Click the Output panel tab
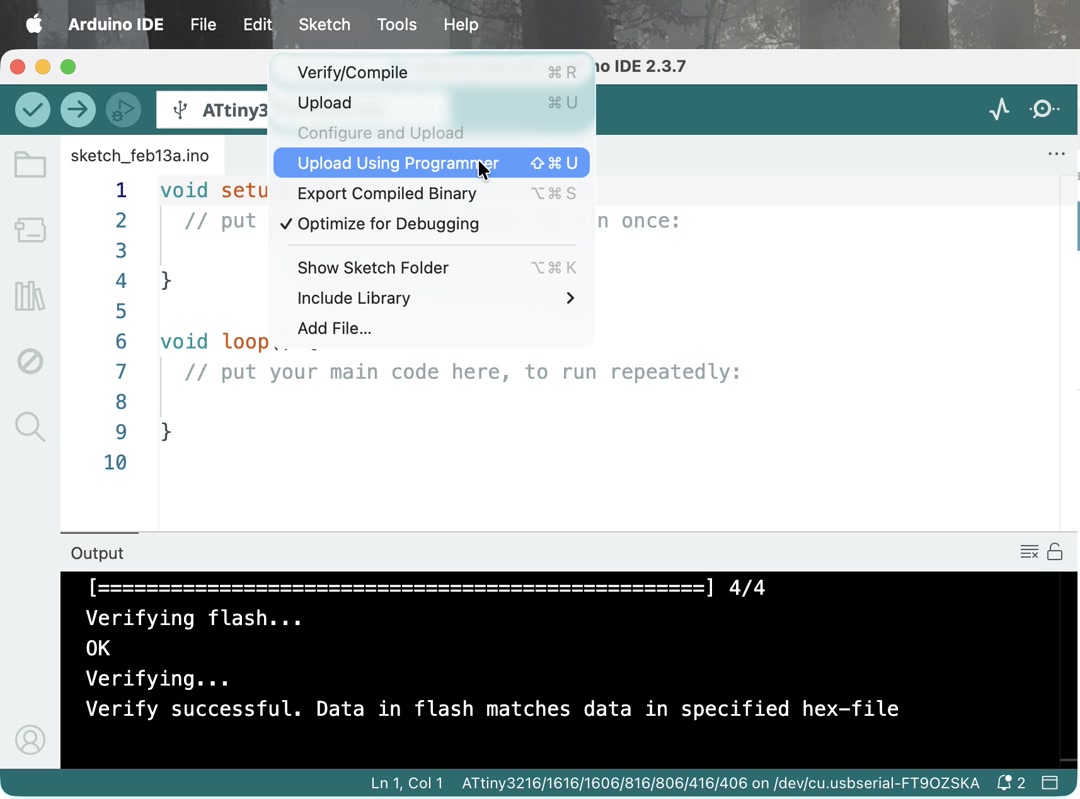Screen dimensions: 1080x799 [97, 553]
